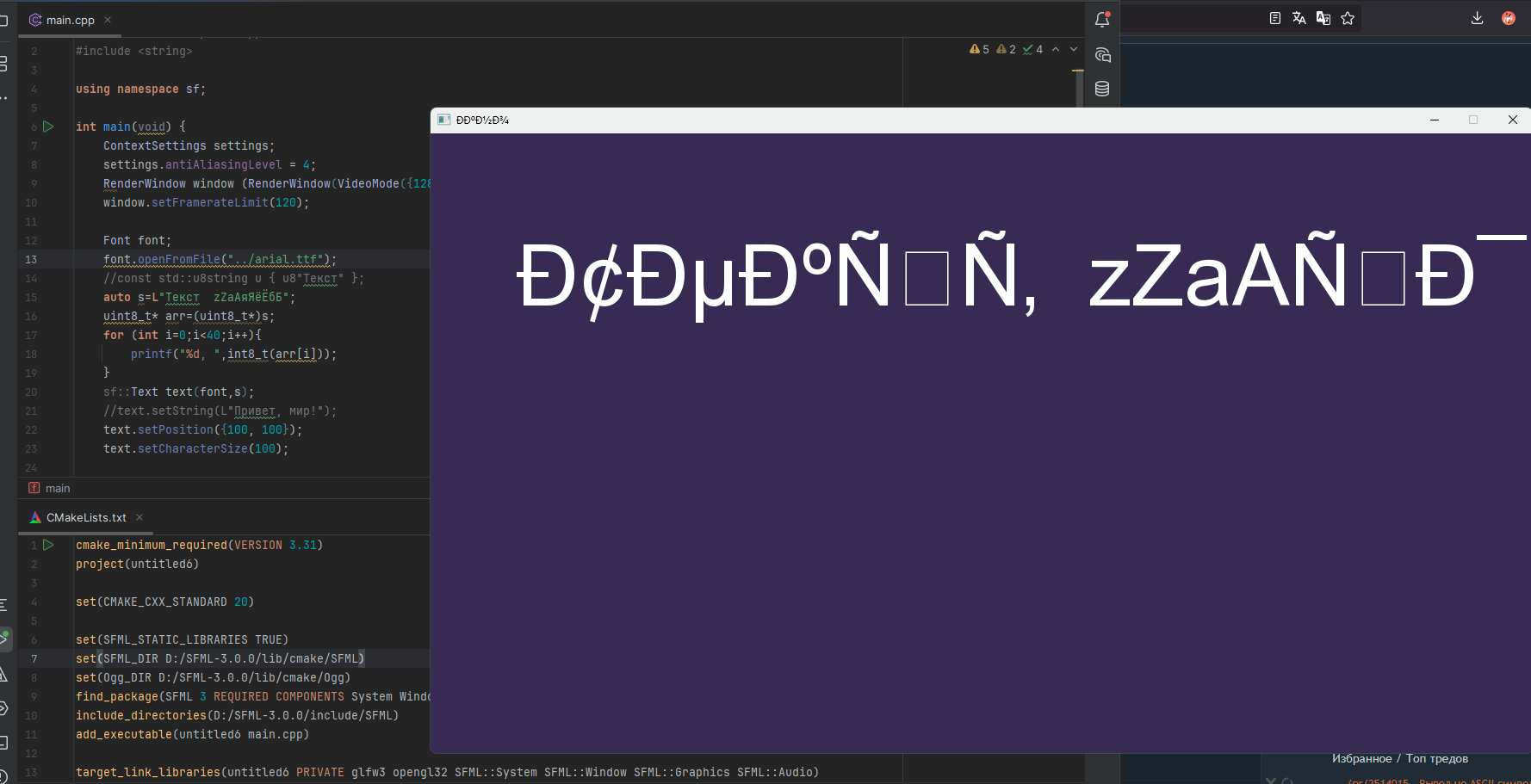This screenshot has width=1531, height=784.
Task: Click the text.setCharacterSize(100) line
Action: pyautogui.click(x=196, y=448)
